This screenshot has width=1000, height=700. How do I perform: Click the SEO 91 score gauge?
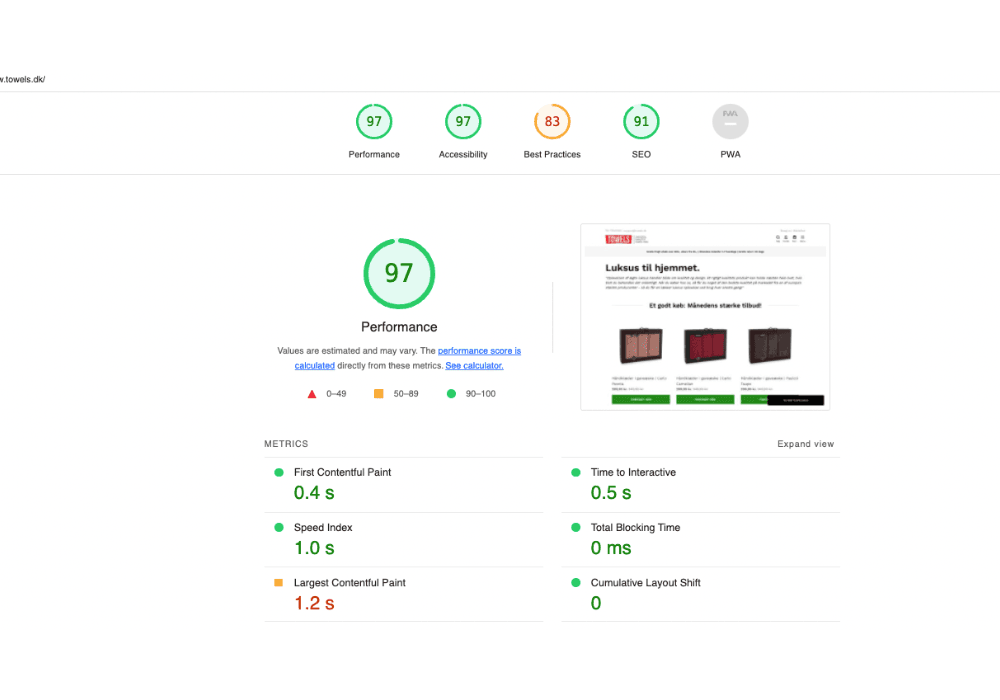[641, 120]
